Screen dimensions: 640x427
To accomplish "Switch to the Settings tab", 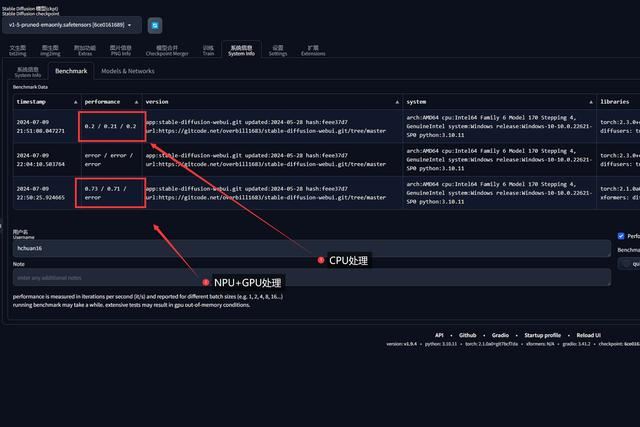I will pyautogui.click(x=278, y=50).
